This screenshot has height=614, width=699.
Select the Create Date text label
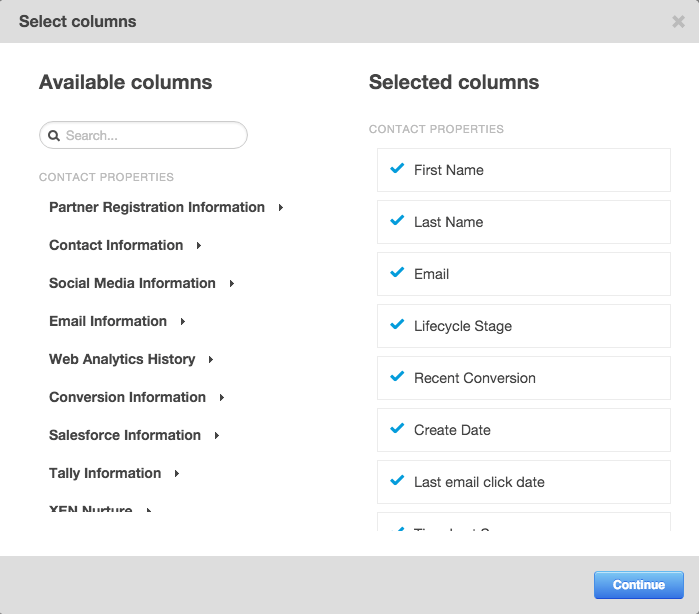click(x=452, y=430)
